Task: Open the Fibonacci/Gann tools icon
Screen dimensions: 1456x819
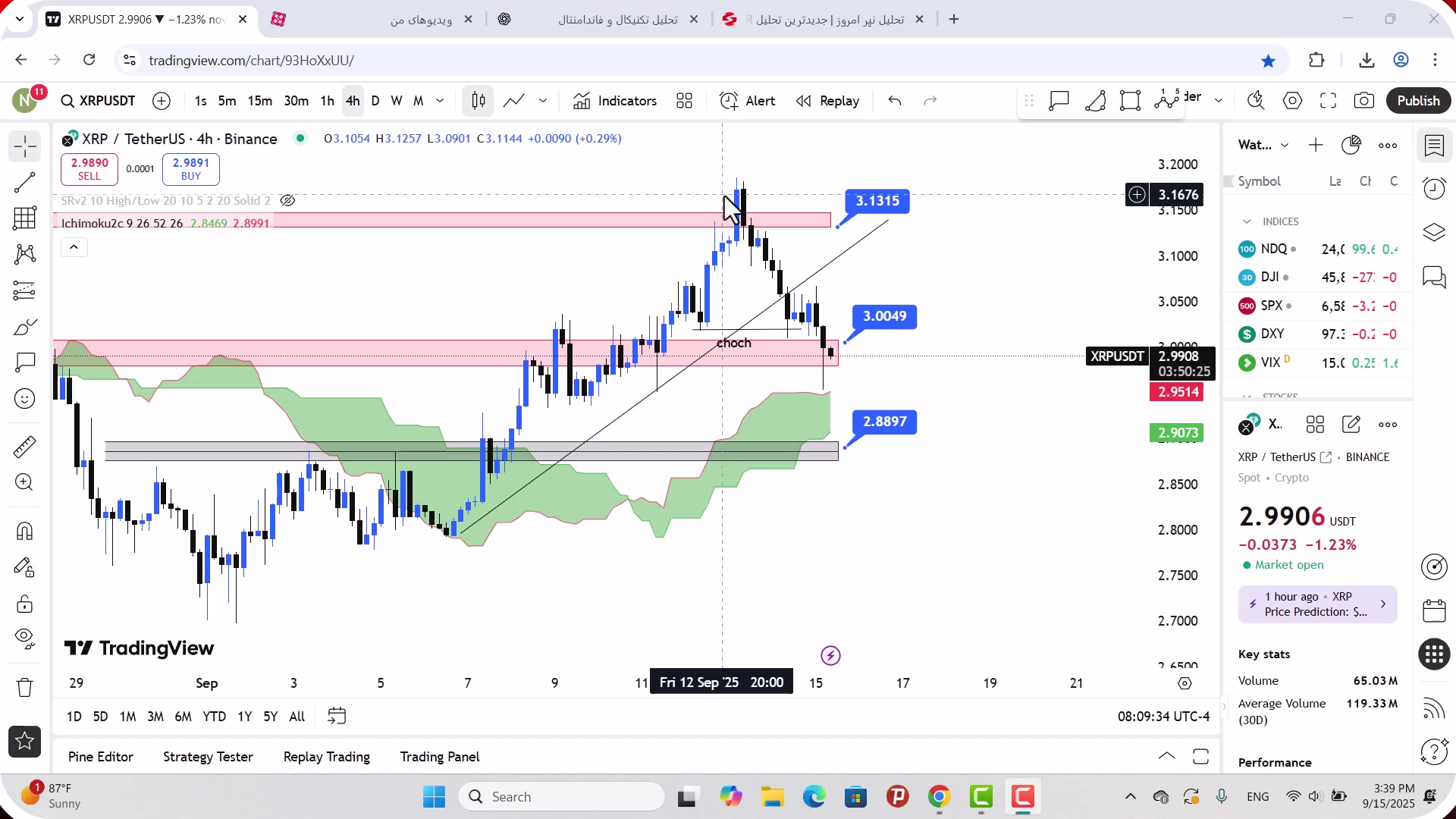Action: pos(24,218)
